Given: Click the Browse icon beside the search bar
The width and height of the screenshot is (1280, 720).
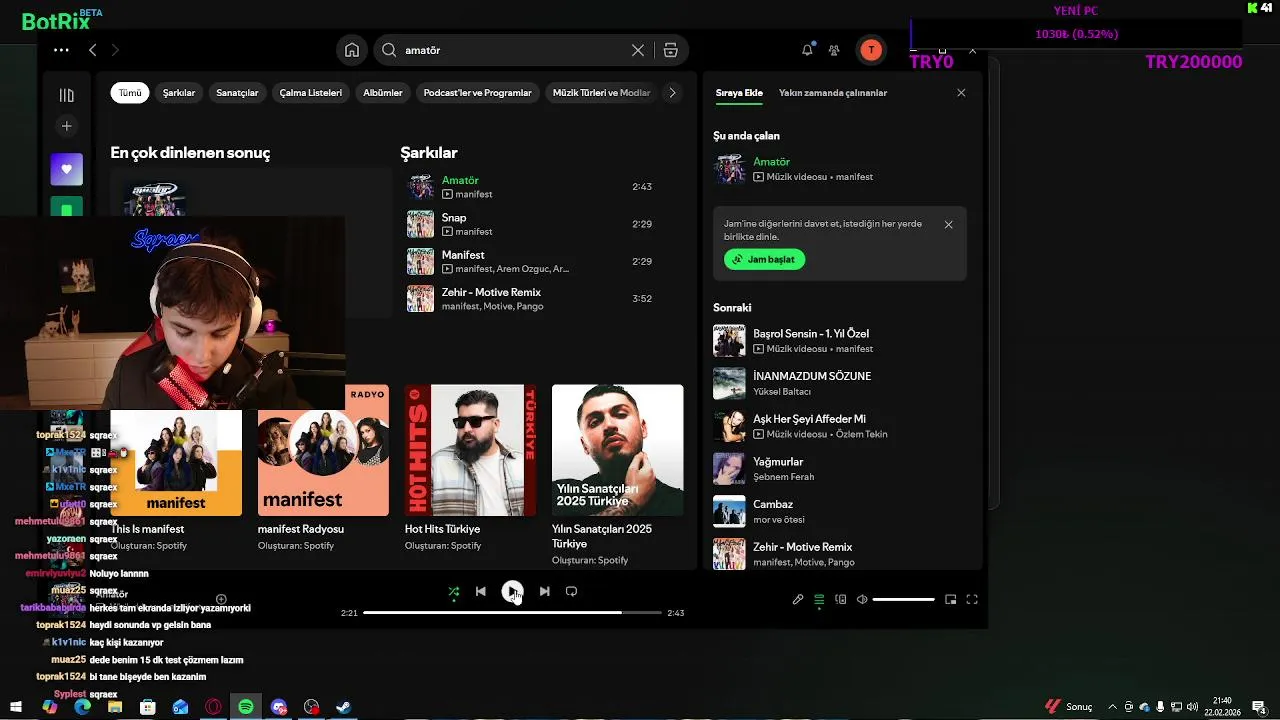Looking at the screenshot, I should click(x=670, y=50).
